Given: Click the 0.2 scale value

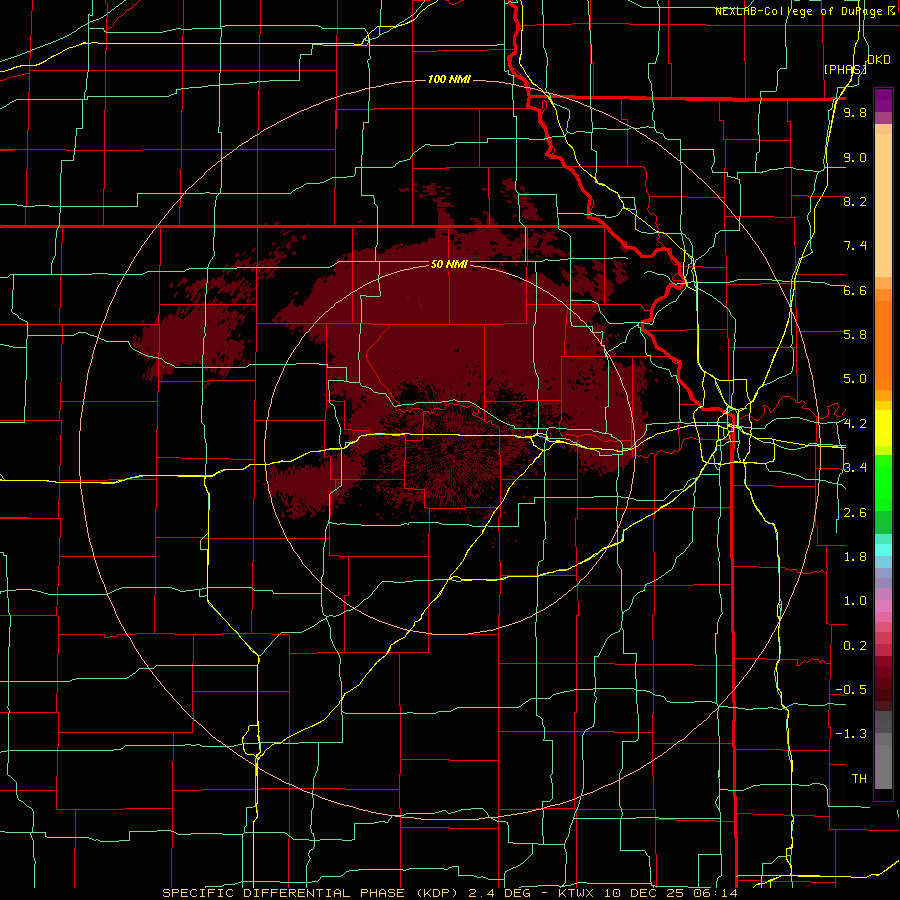Looking at the screenshot, I should tap(855, 645).
